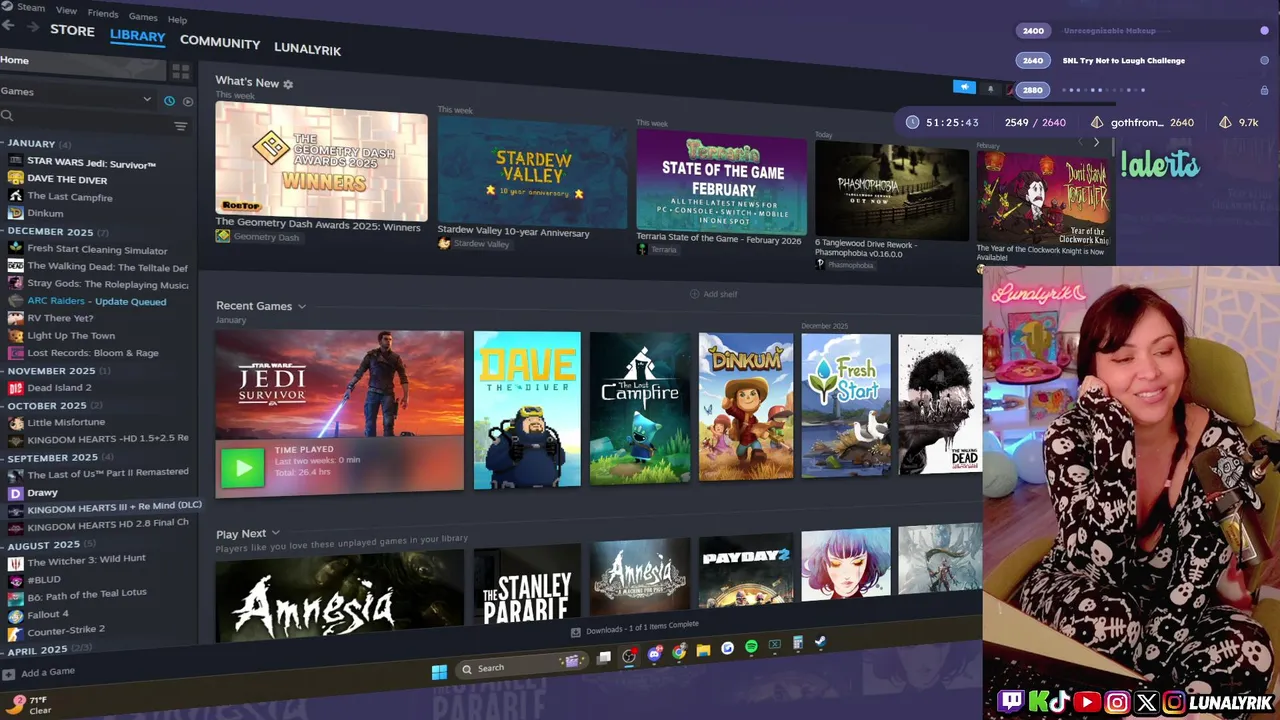The image size is (1280, 720).
Task: Switch to the STORE tab
Action: click(72, 31)
